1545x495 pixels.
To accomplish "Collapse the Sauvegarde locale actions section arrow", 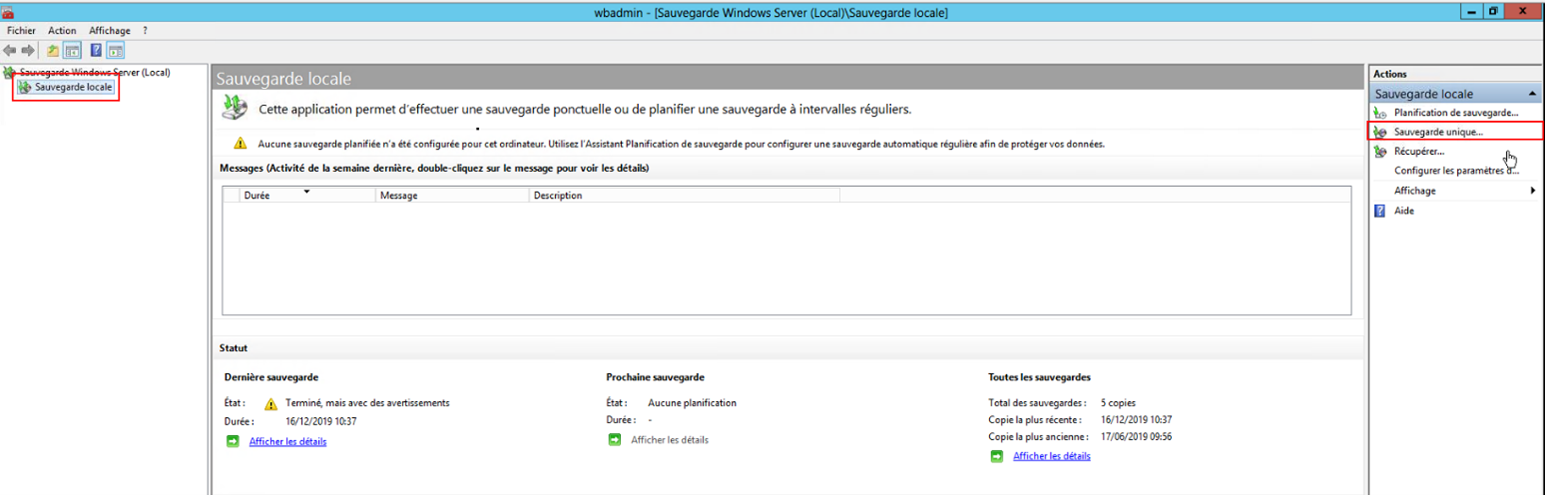I will click(1532, 93).
